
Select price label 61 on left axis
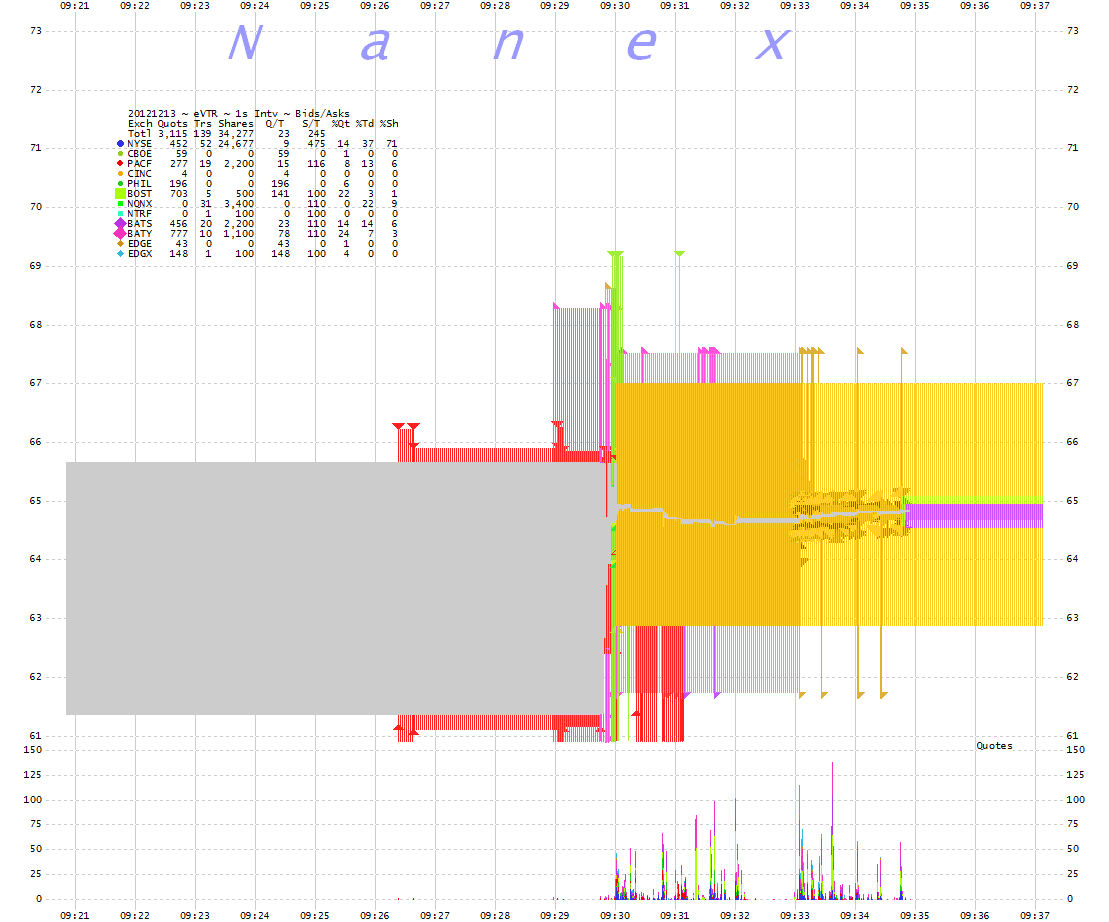pos(35,735)
